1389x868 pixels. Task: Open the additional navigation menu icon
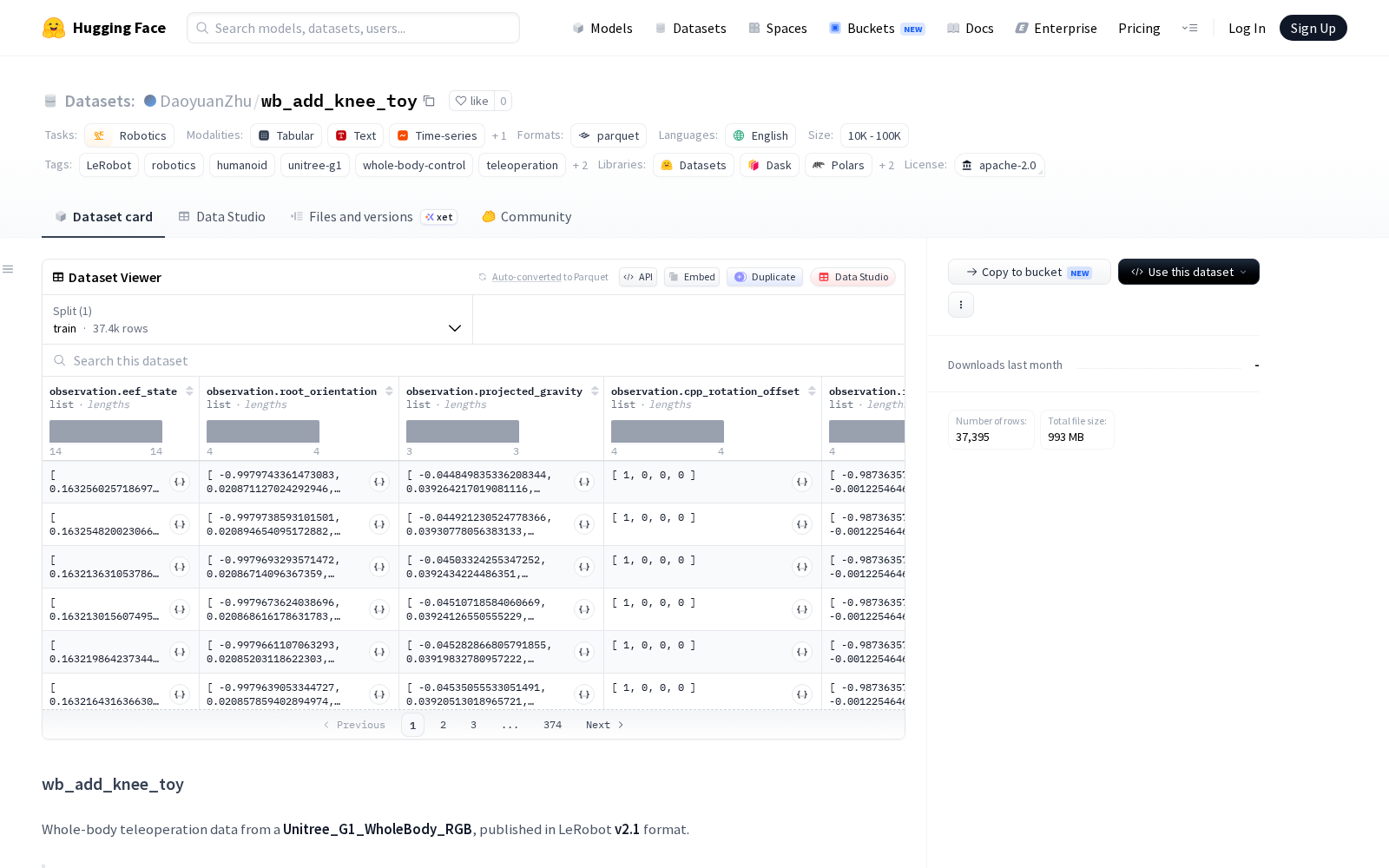tap(1189, 28)
